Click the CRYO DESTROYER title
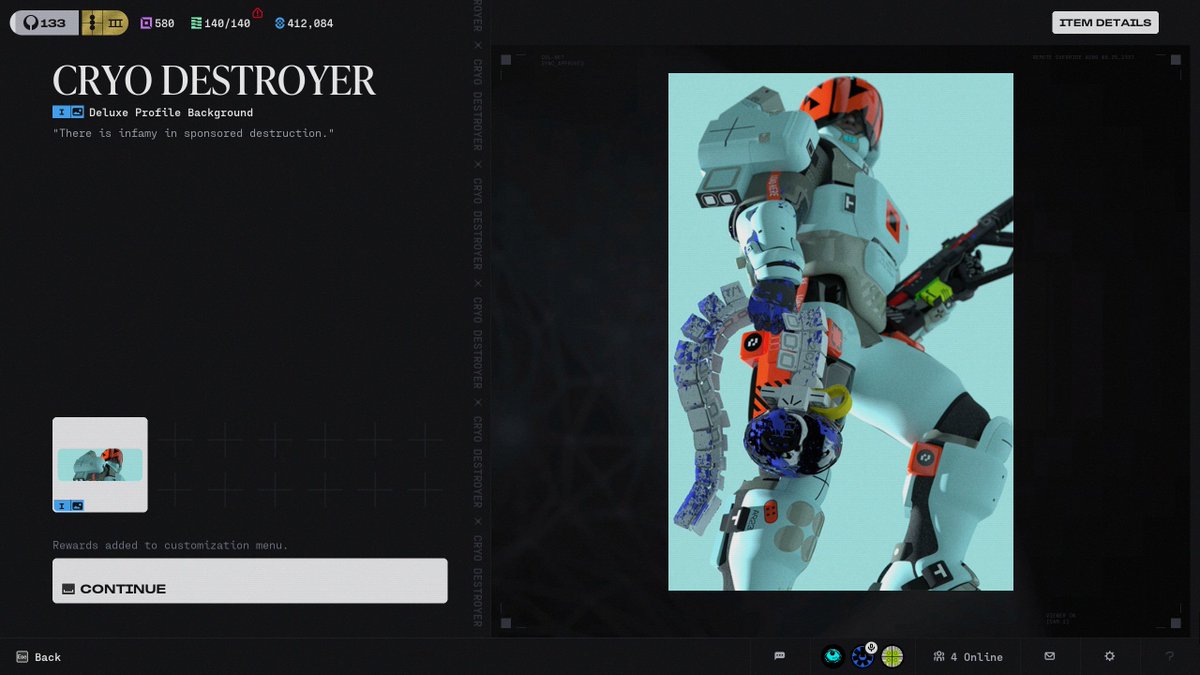 point(214,81)
